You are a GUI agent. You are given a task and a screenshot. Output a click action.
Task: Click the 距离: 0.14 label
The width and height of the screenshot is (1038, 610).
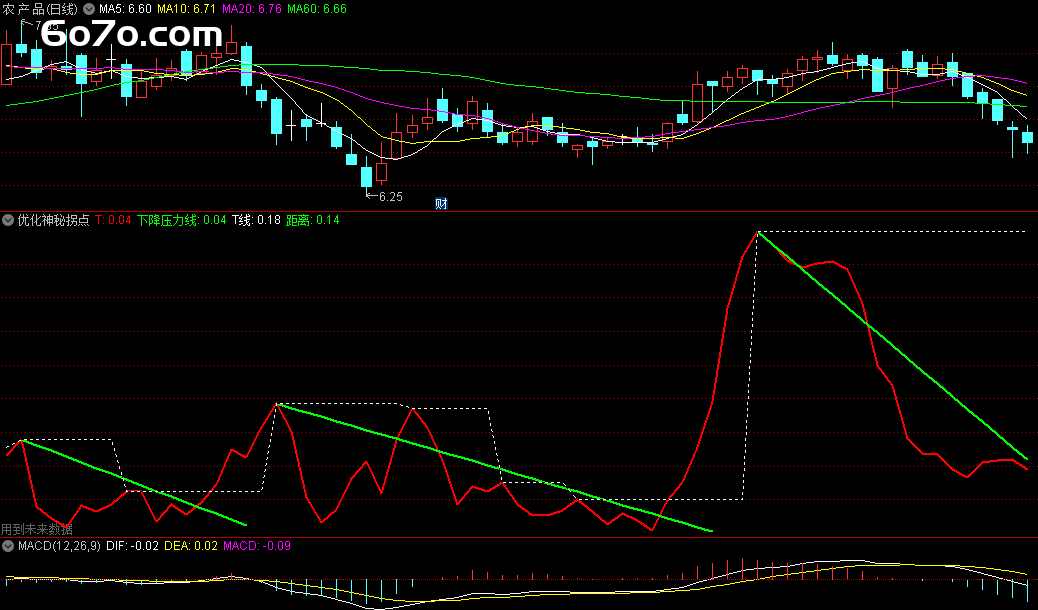pos(312,220)
